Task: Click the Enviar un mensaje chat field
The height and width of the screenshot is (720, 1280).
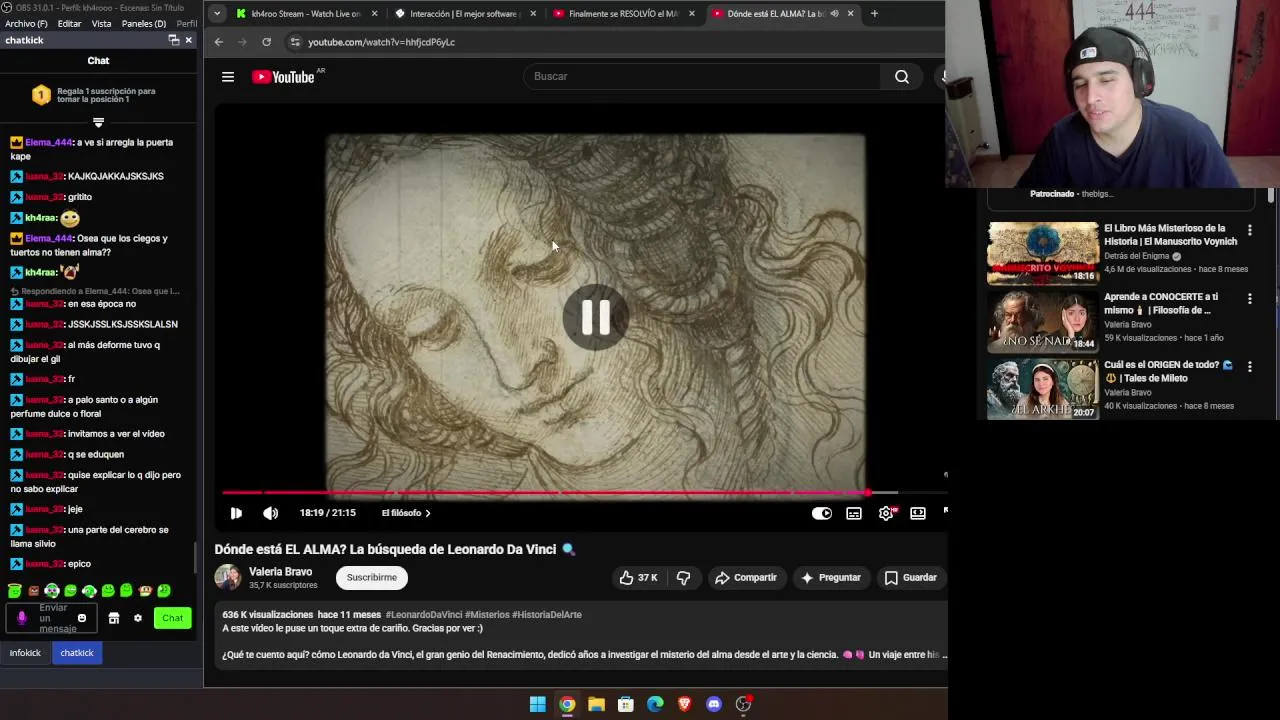Action: point(53,618)
